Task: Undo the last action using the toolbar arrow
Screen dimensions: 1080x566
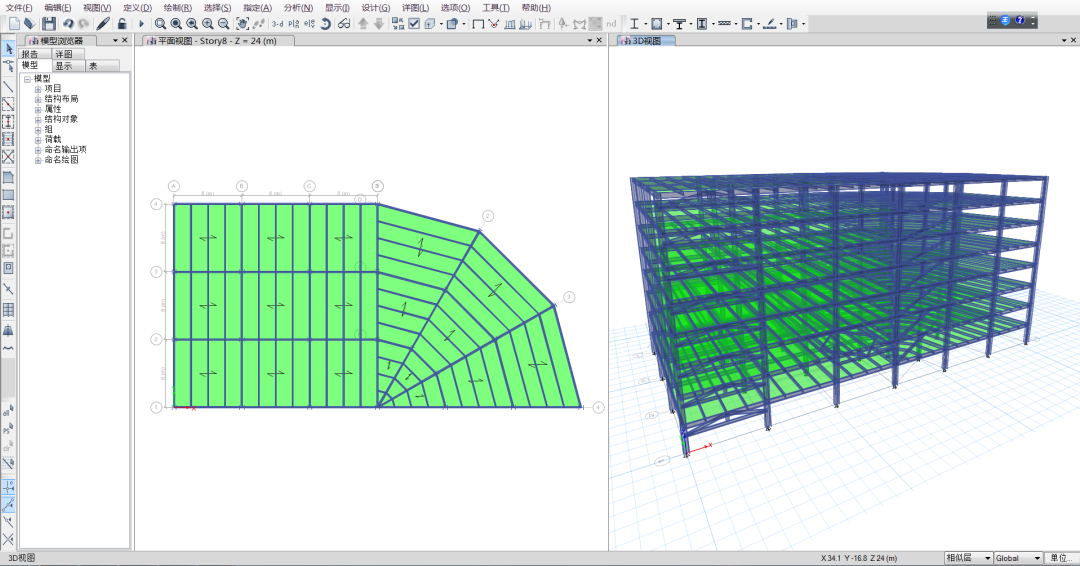Action: [68, 23]
